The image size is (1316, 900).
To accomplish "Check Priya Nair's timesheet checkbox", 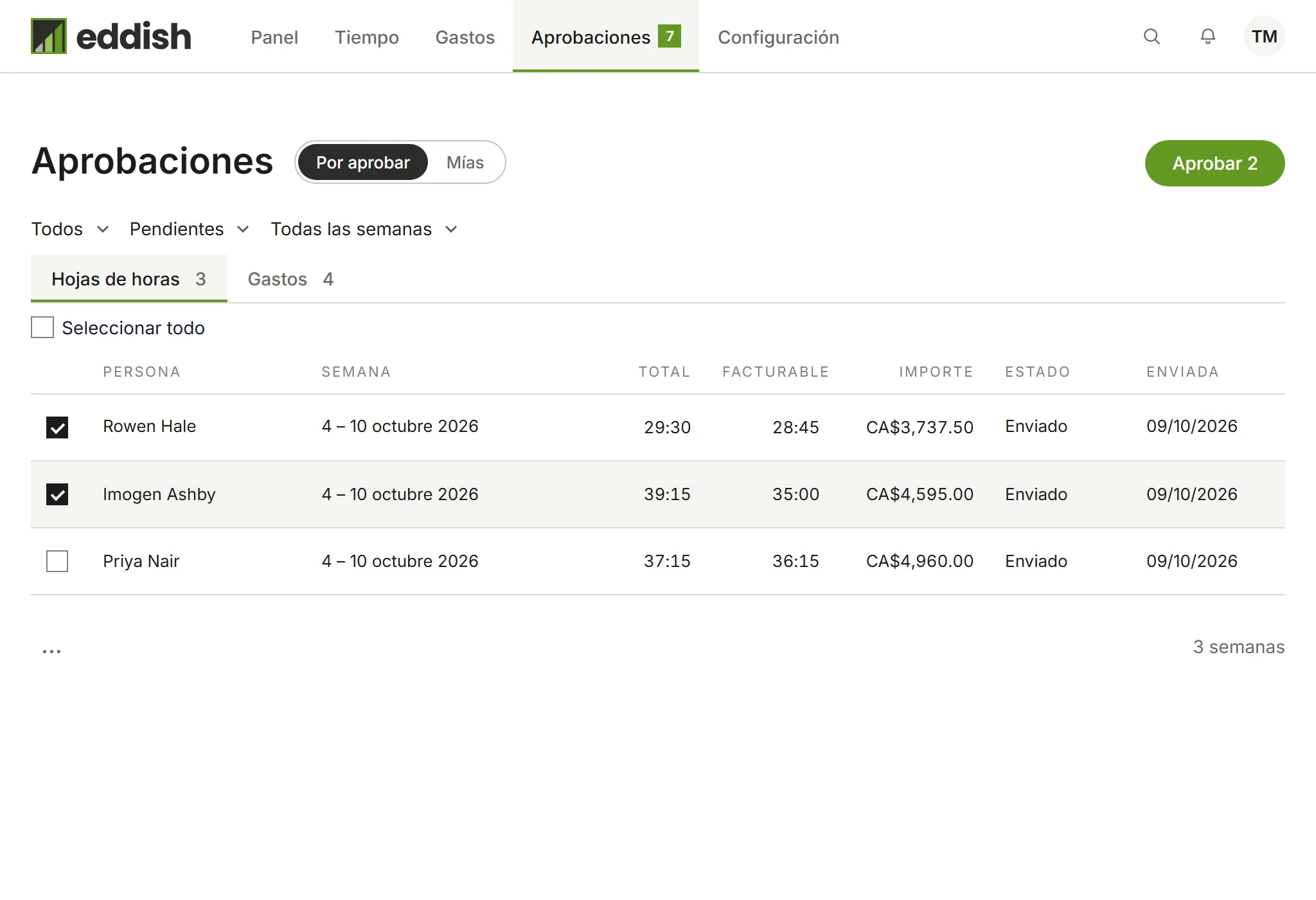I will (57, 561).
